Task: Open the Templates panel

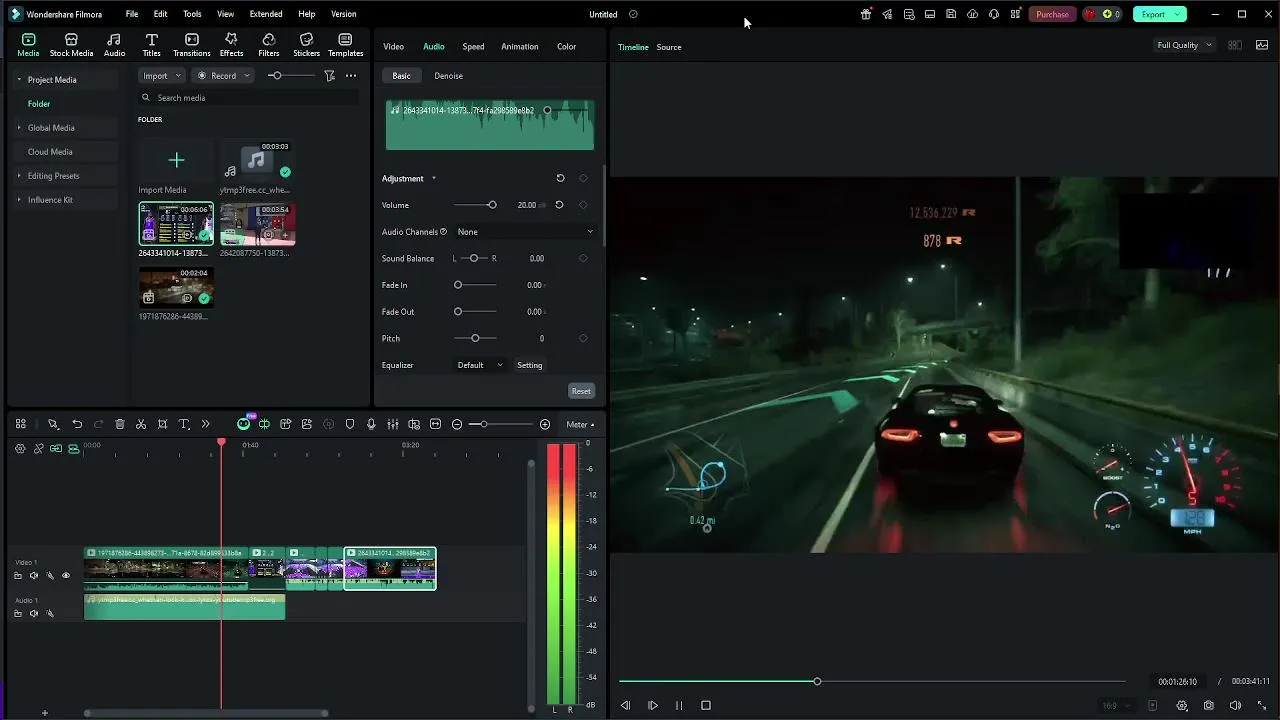Action: click(345, 45)
